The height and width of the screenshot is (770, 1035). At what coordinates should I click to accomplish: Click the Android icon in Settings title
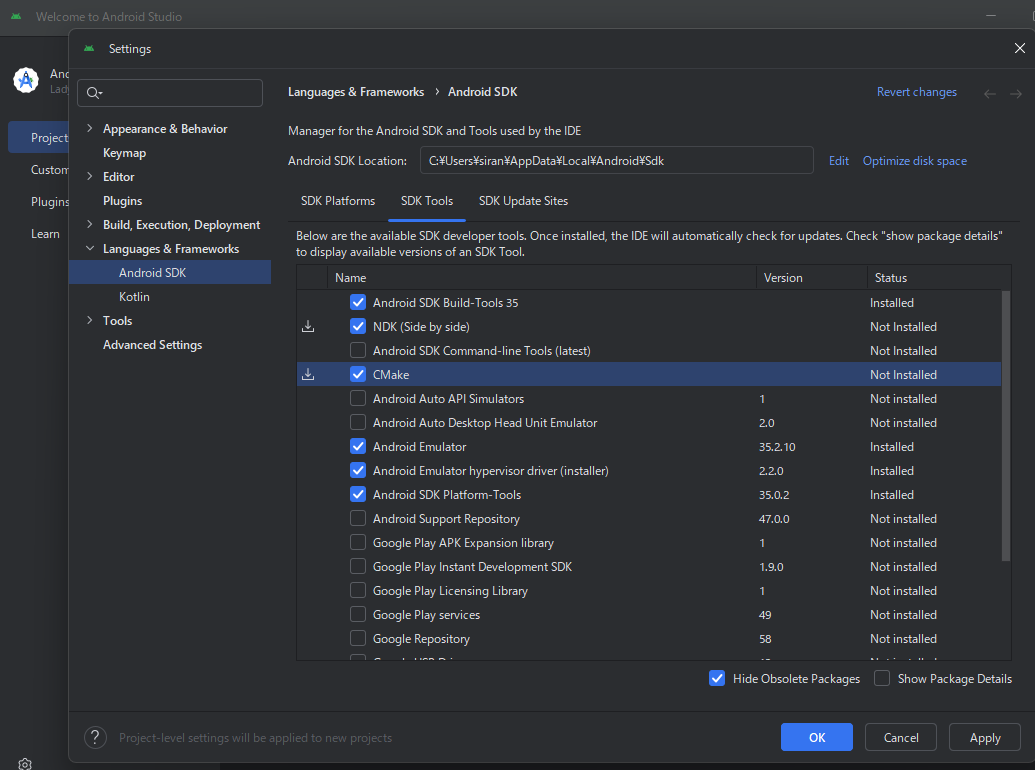coord(89,48)
